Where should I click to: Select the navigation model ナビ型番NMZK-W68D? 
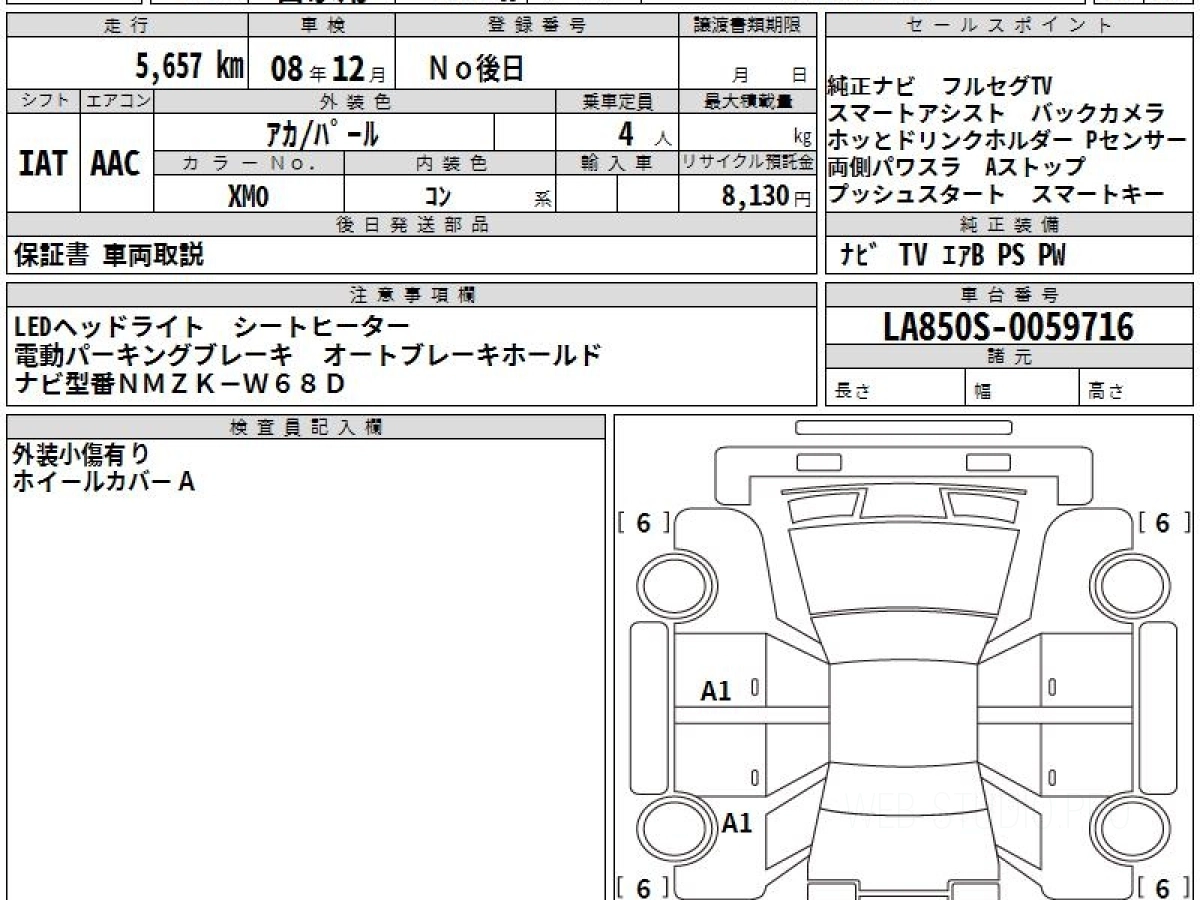pyautogui.click(x=180, y=382)
